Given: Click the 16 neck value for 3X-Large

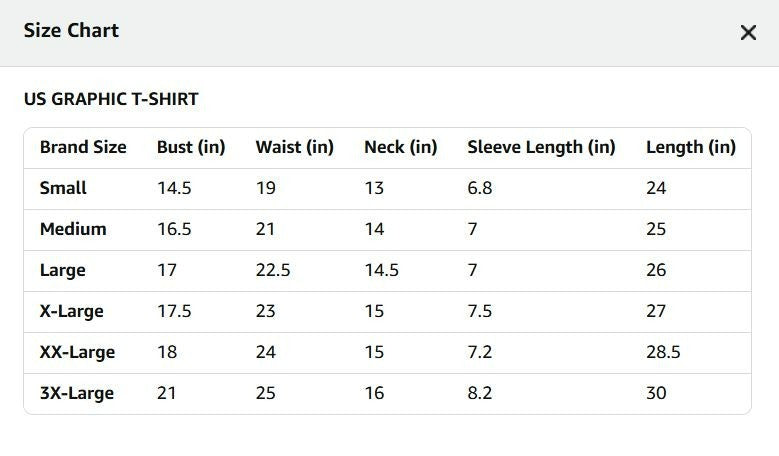Looking at the screenshot, I should (374, 393).
